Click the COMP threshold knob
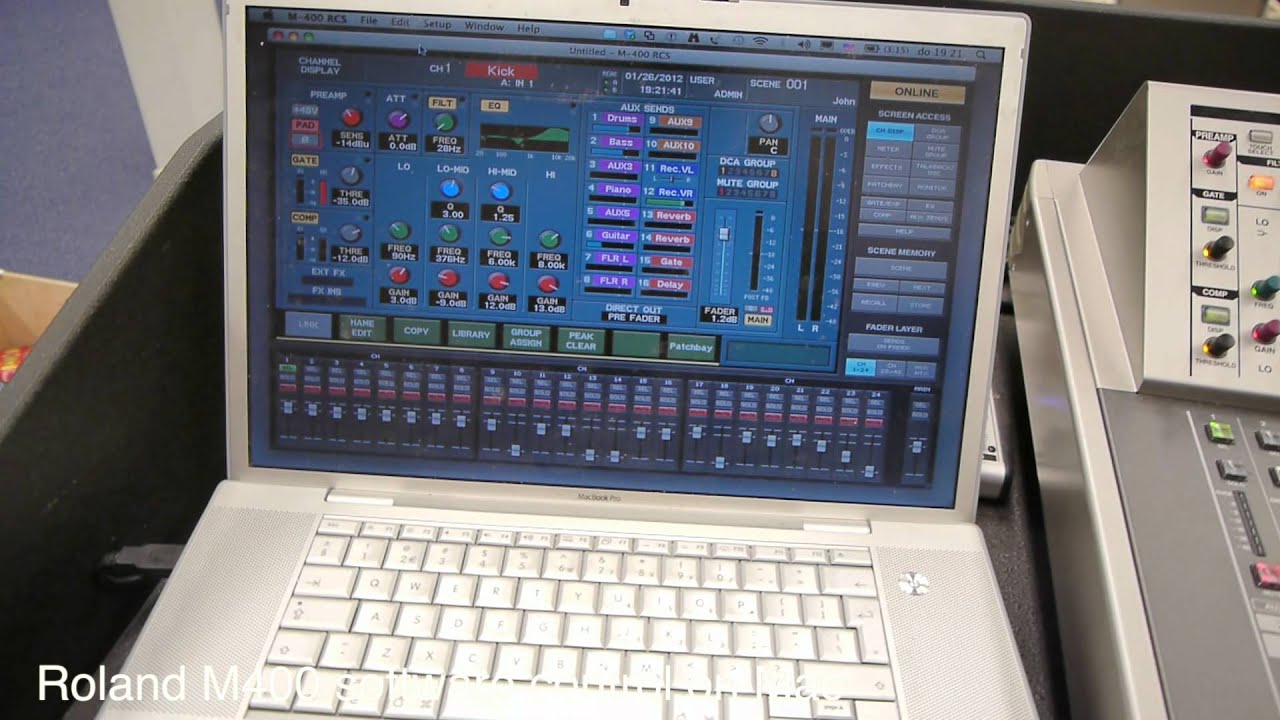 (351, 233)
